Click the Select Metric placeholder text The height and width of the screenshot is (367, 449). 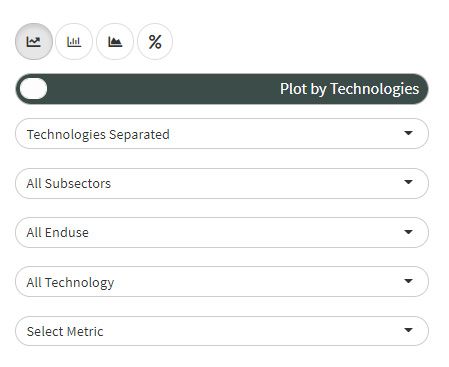pos(65,331)
